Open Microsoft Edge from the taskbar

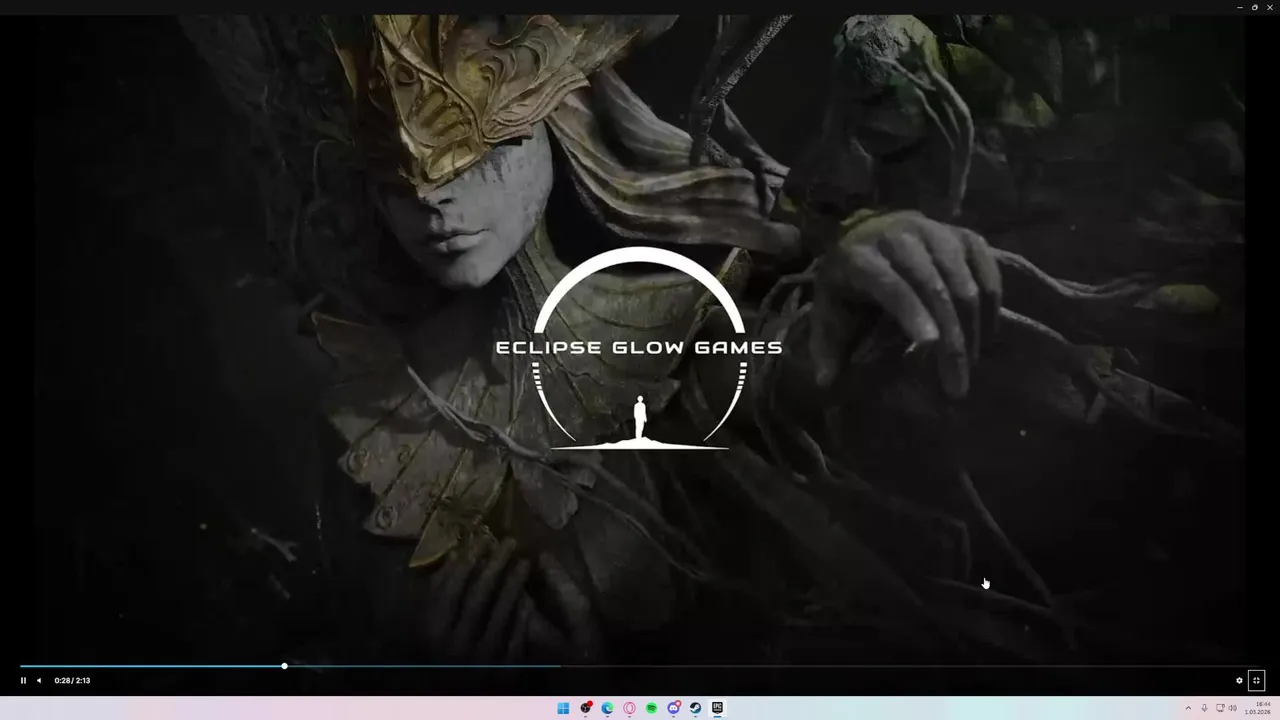607,708
